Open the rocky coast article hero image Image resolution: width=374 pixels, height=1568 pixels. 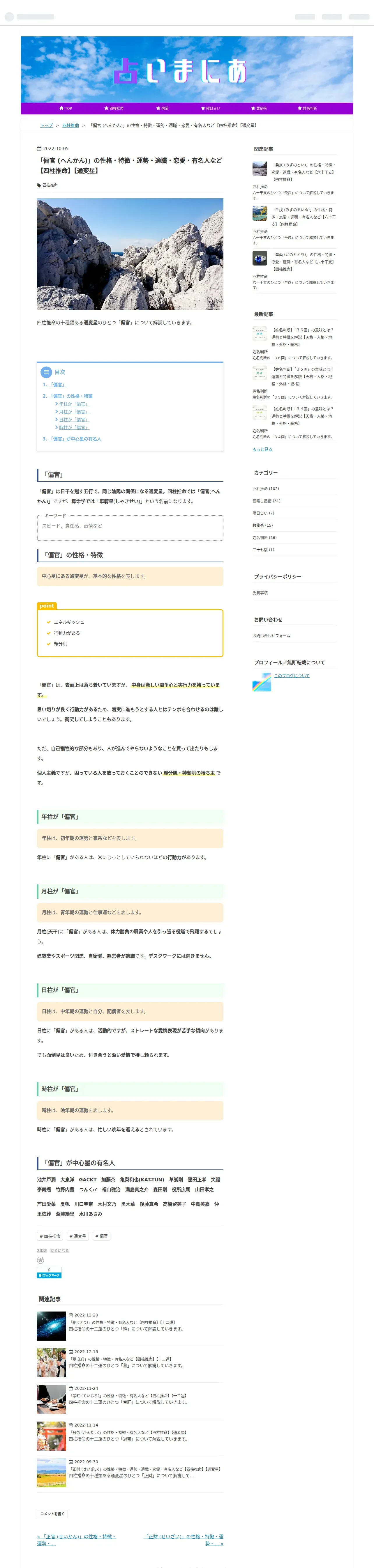(x=130, y=254)
